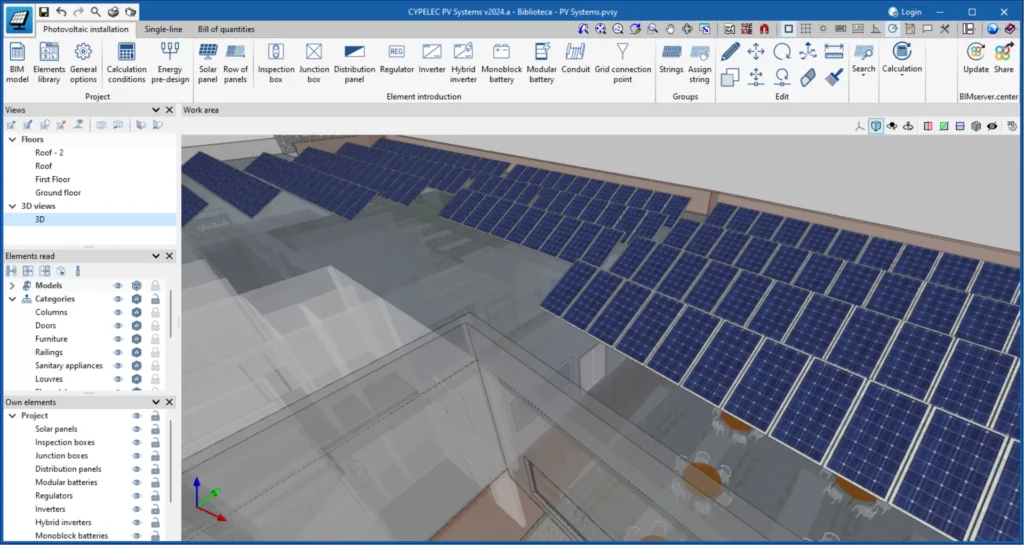Select the Ground floor view
Screen dimensions: 1024x545
pos(58,192)
